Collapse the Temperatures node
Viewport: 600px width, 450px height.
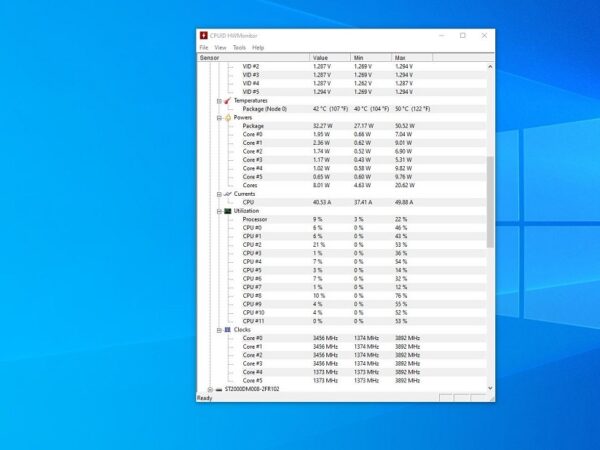coord(219,101)
